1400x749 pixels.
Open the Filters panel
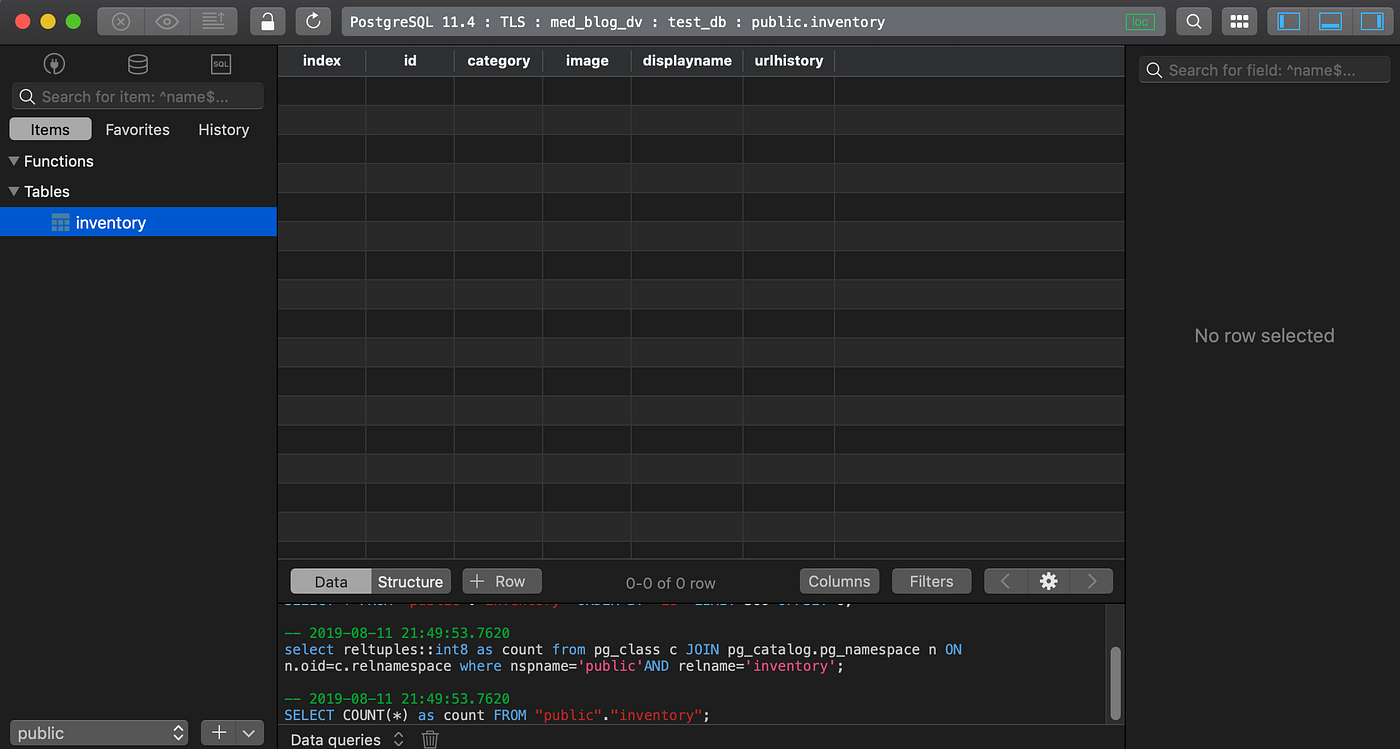coord(931,581)
